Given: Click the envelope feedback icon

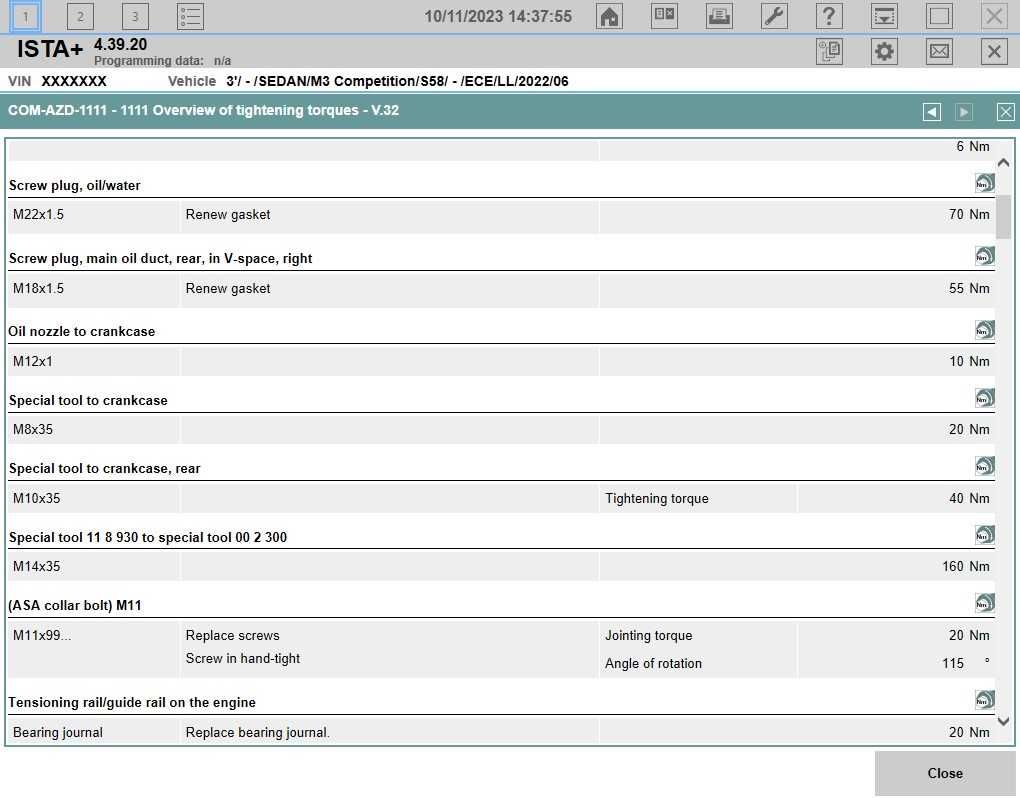Looking at the screenshot, I should point(939,51).
